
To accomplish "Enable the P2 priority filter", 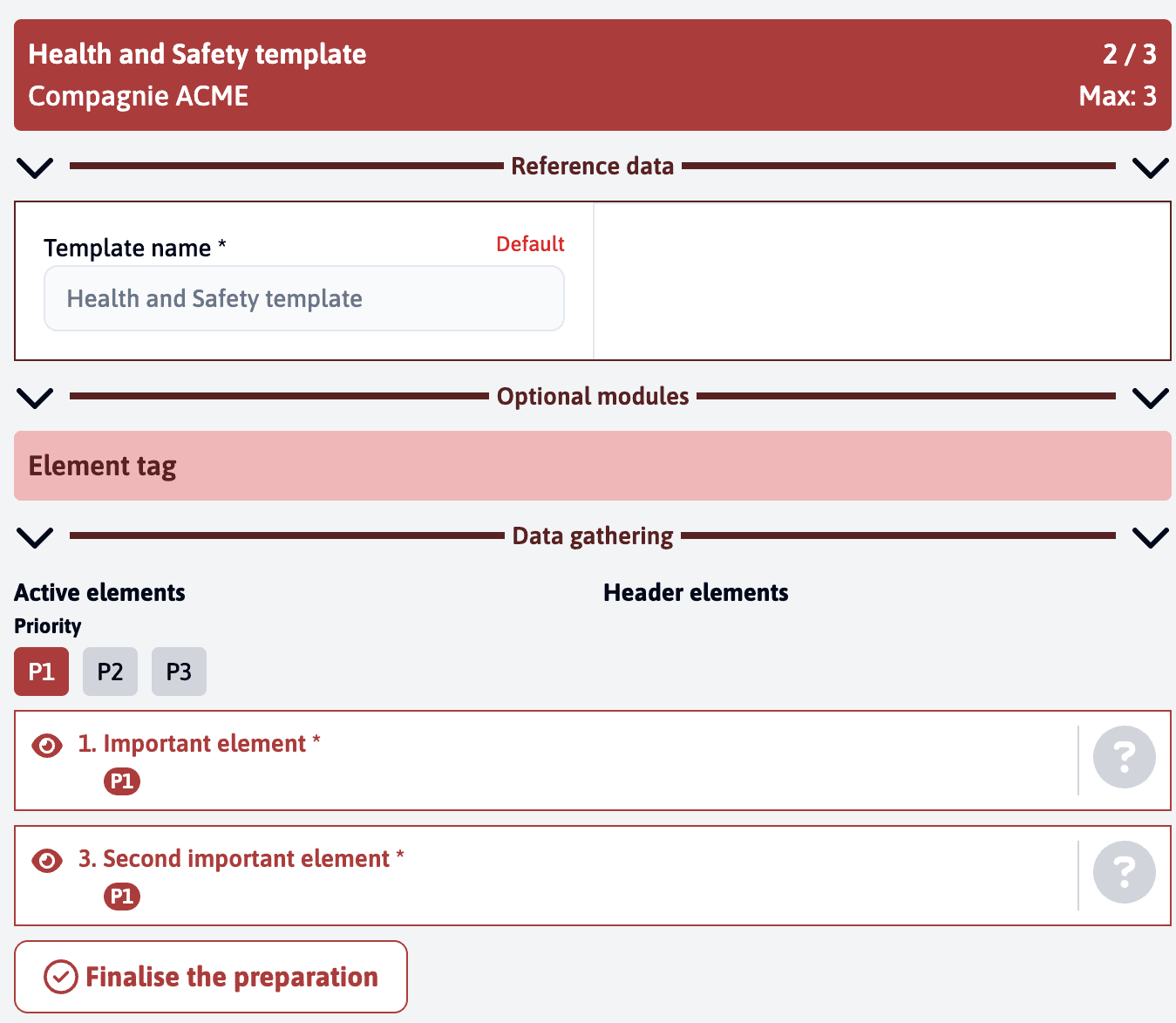I will click(110, 671).
